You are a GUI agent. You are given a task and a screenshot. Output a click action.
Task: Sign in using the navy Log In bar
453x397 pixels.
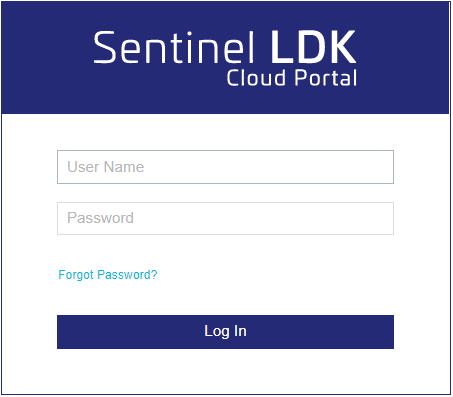click(x=225, y=332)
